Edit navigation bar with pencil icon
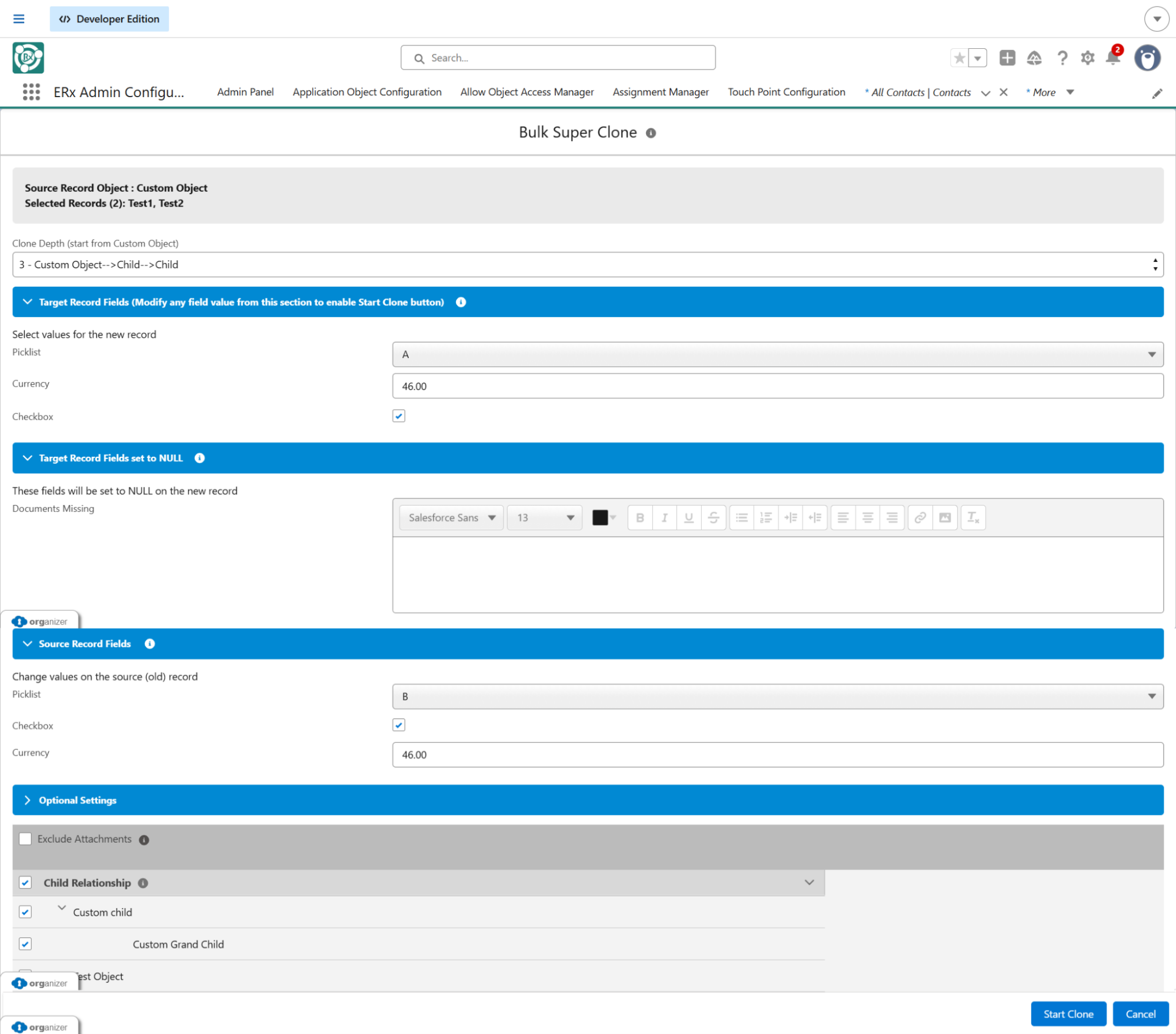 click(1157, 93)
